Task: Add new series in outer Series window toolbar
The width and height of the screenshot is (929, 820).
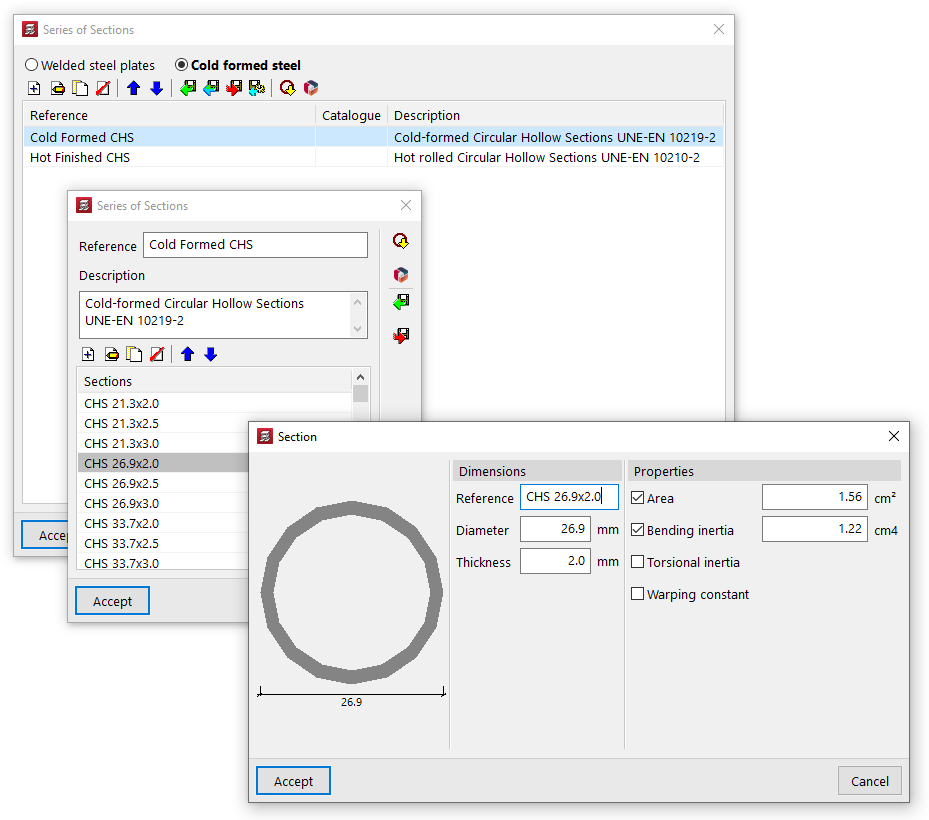Action: 34,88
